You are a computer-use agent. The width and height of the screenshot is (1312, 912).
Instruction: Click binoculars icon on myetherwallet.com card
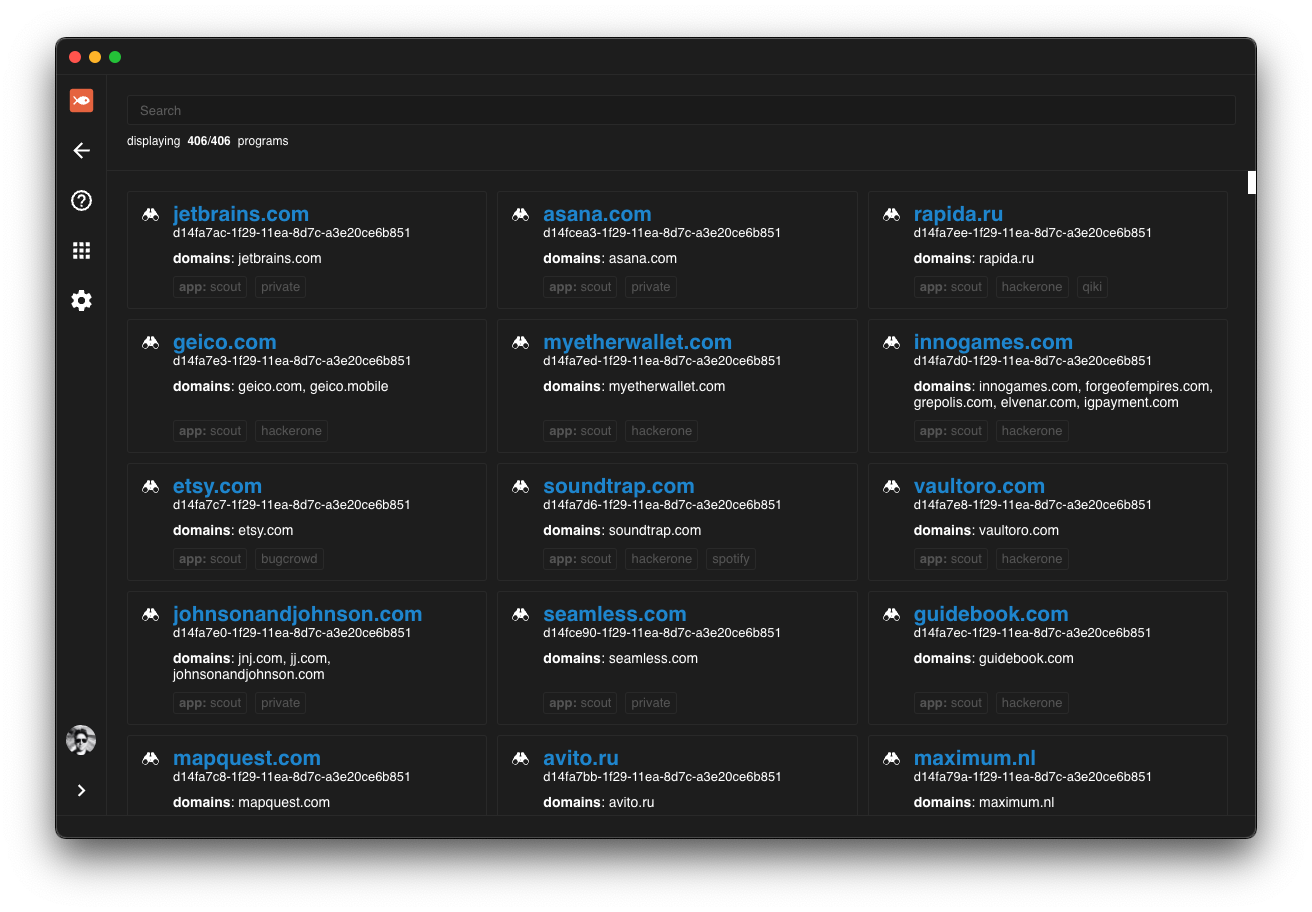(x=520, y=342)
